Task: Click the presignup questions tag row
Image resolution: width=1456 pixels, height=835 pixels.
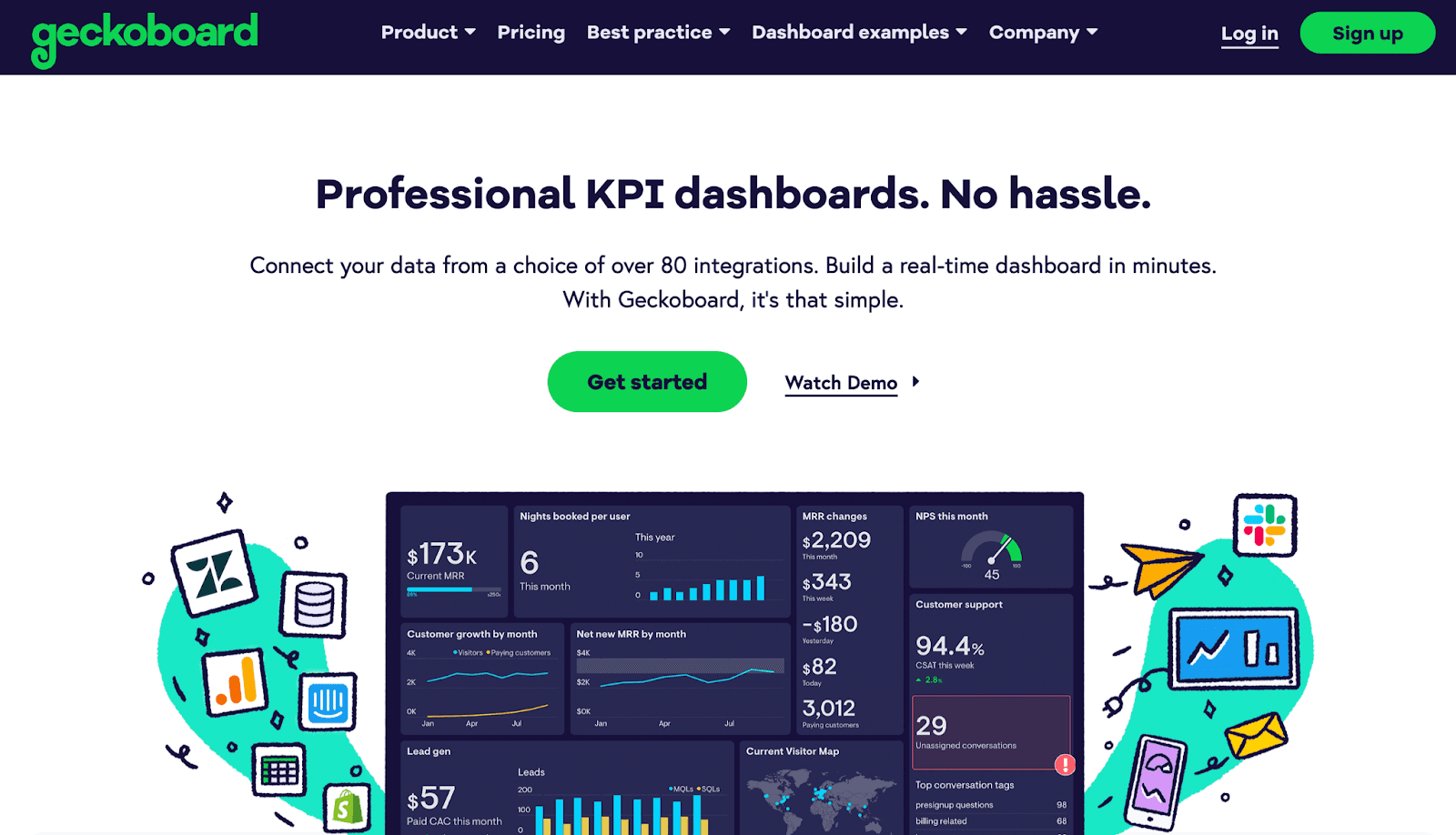Action: (x=991, y=805)
